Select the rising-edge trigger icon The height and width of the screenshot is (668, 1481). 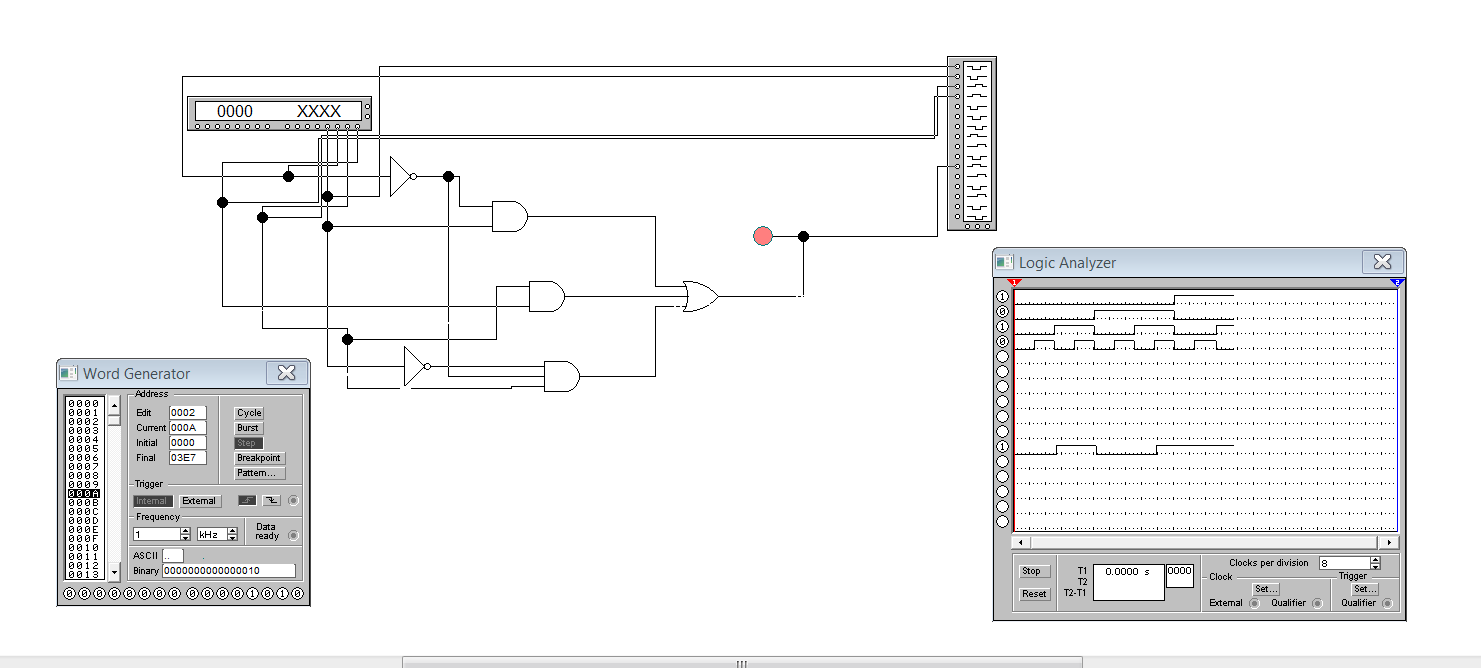pyautogui.click(x=247, y=501)
